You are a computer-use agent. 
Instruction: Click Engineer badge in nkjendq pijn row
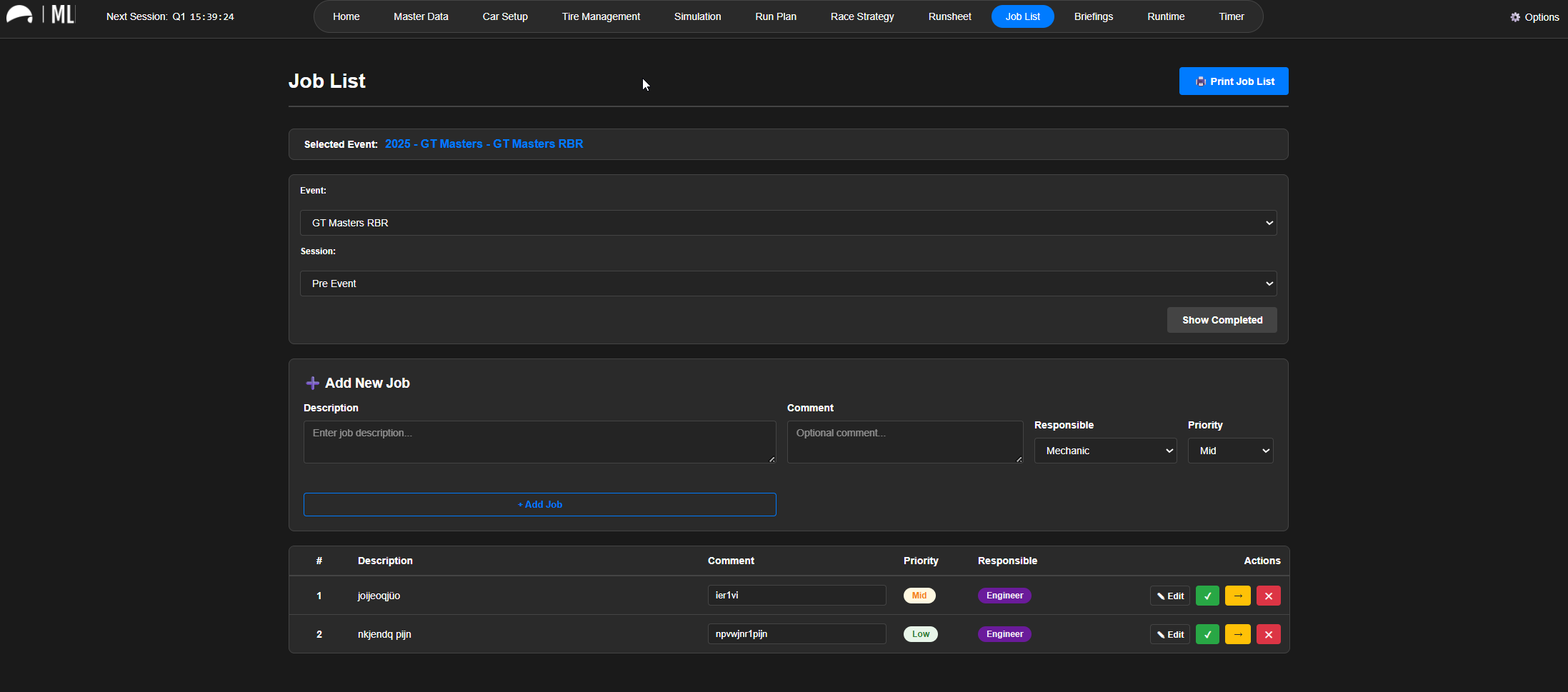(1004, 634)
